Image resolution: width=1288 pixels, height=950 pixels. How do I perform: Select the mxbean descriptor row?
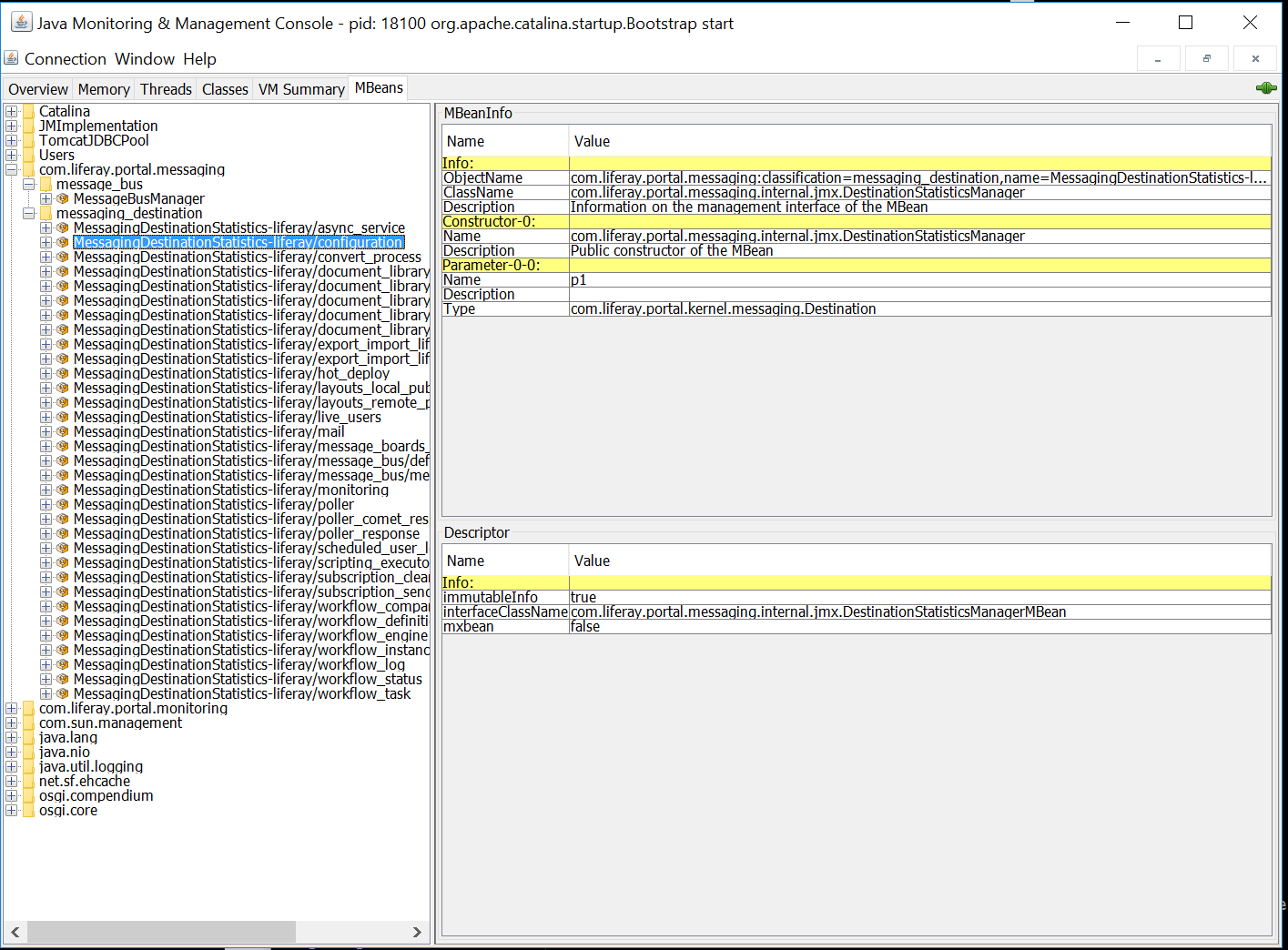tap(857, 627)
